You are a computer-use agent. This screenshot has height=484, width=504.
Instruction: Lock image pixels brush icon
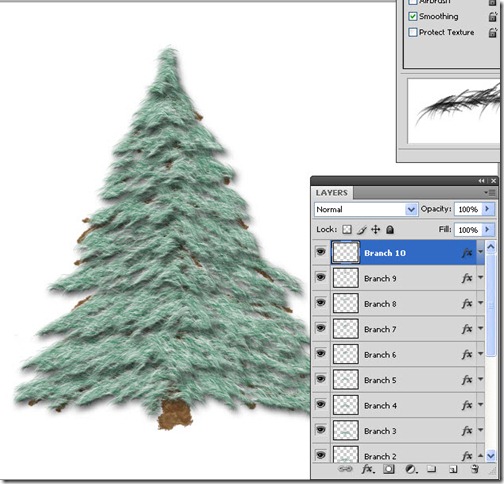coord(362,229)
